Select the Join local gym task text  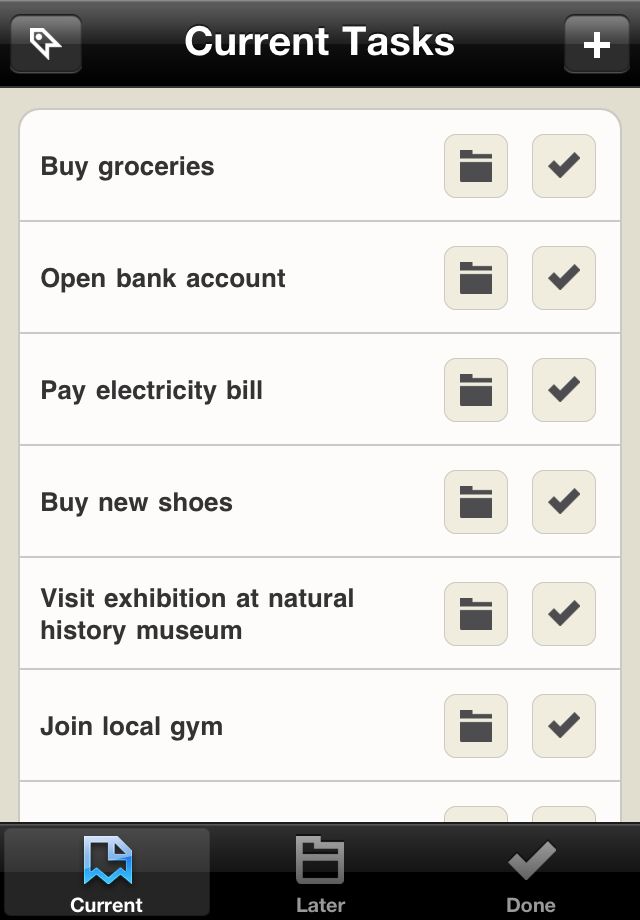click(x=131, y=727)
